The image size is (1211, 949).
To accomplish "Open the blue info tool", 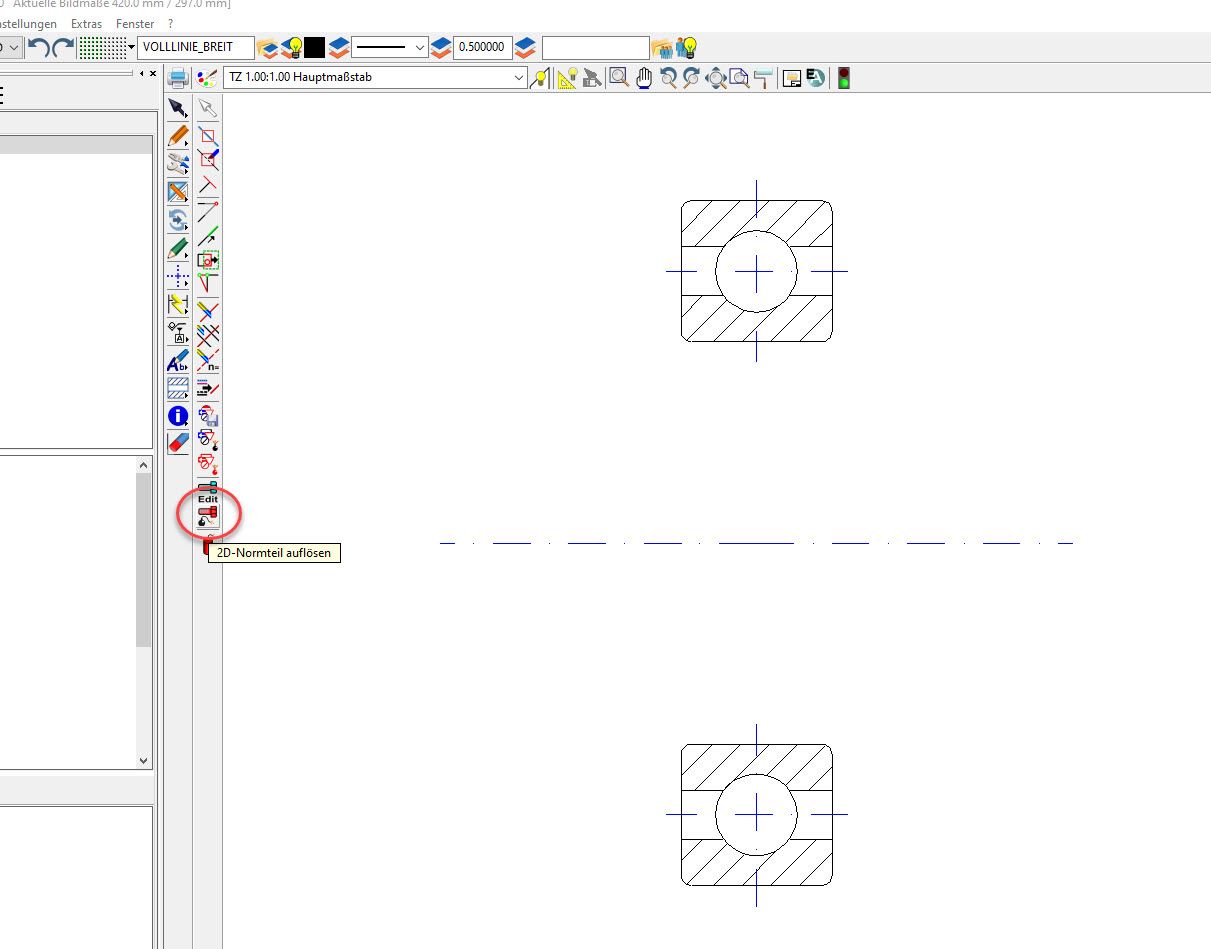I will tap(178, 416).
